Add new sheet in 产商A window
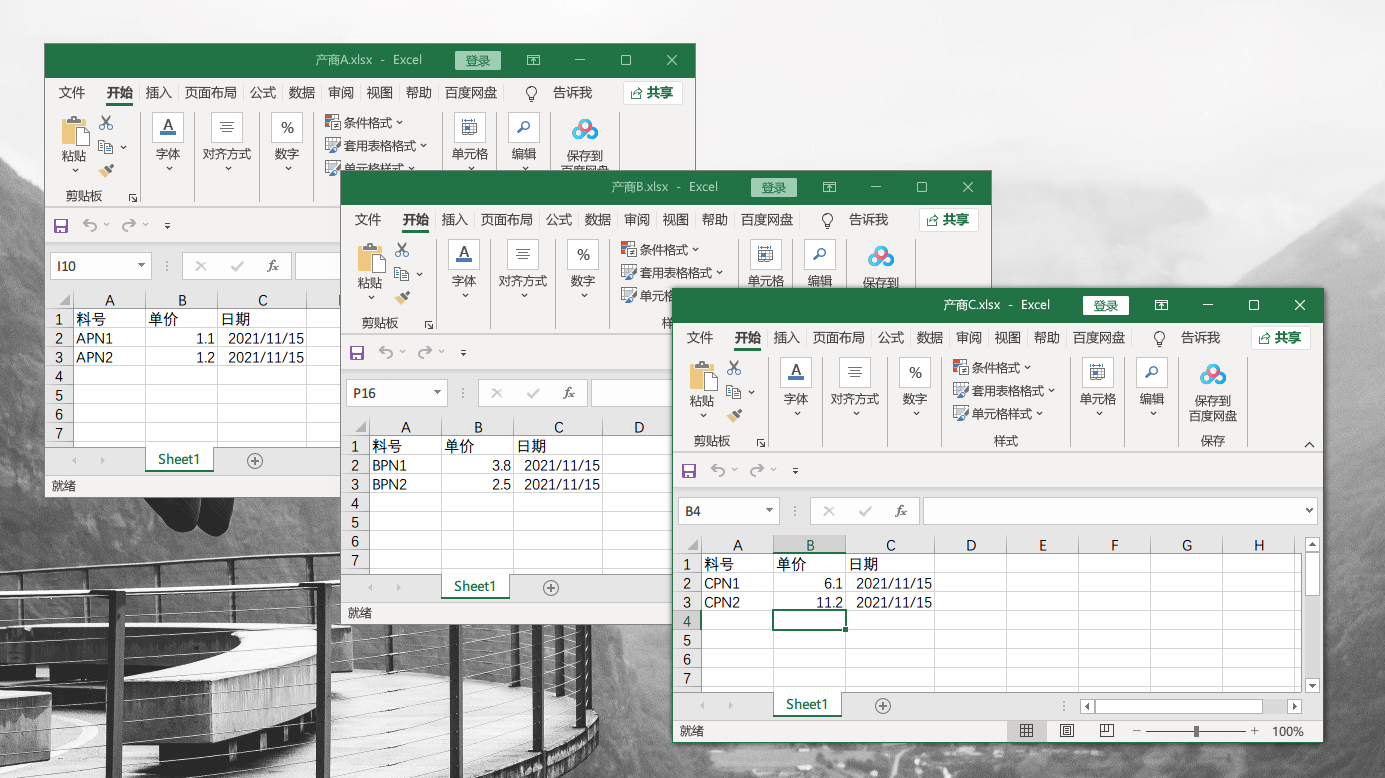1385x778 pixels. click(x=255, y=460)
